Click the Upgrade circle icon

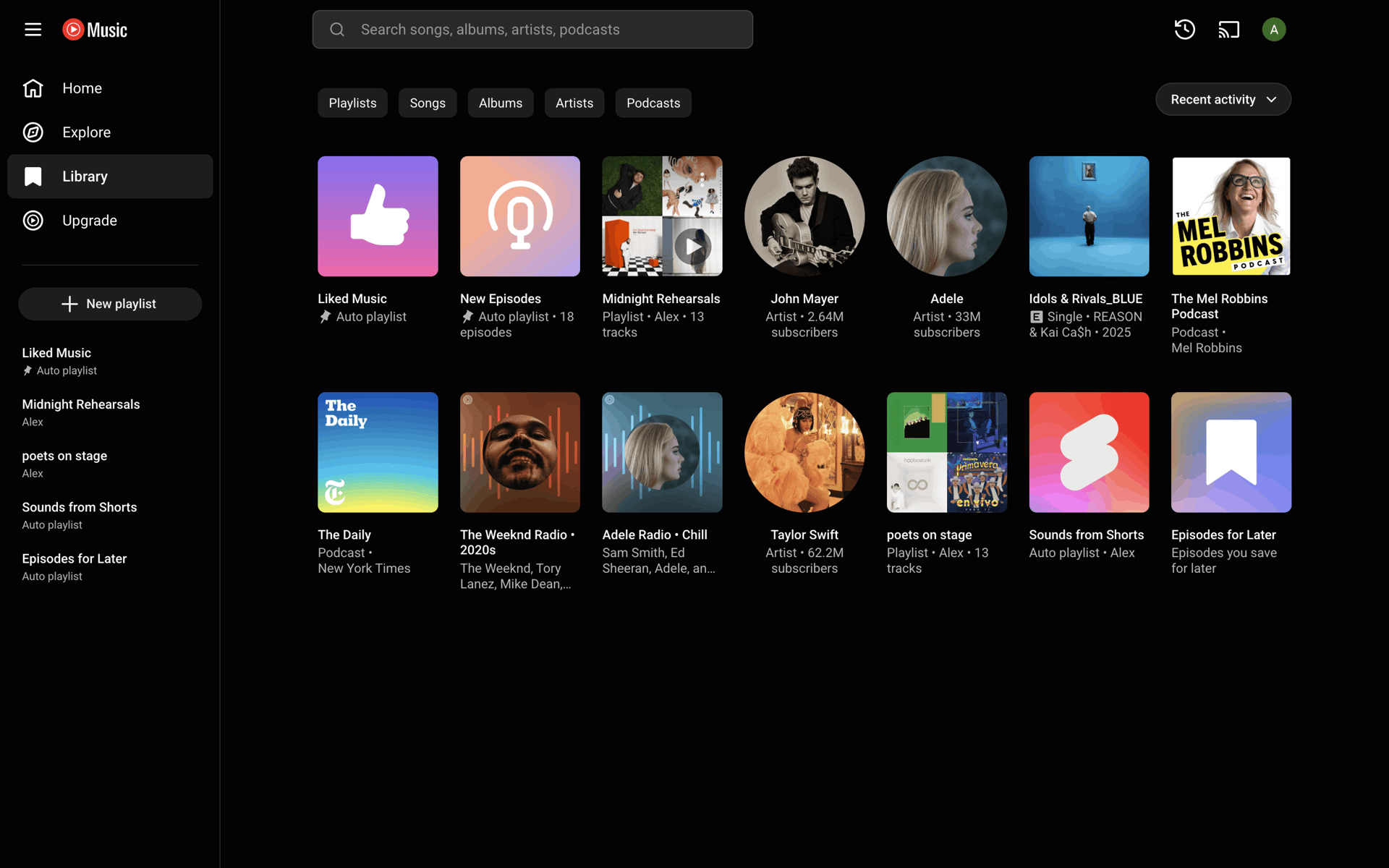(x=33, y=221)
